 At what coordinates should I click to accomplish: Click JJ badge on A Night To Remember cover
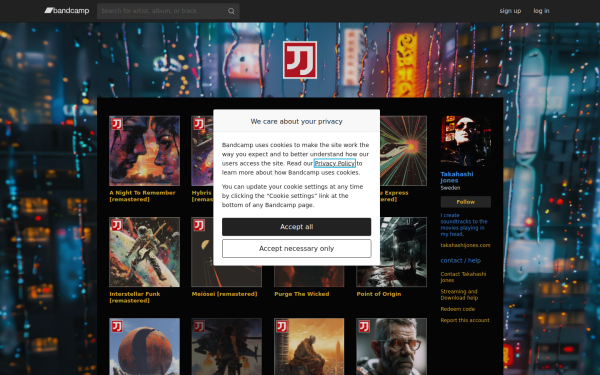click(x=117, y=124)
